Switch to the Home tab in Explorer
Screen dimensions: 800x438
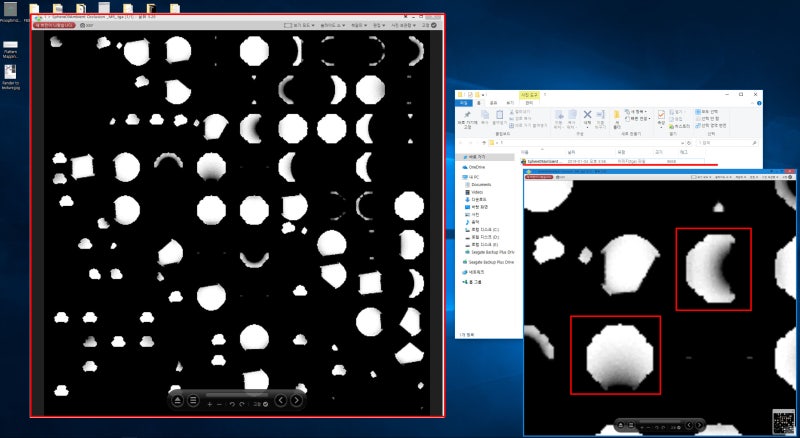point(479,103)
